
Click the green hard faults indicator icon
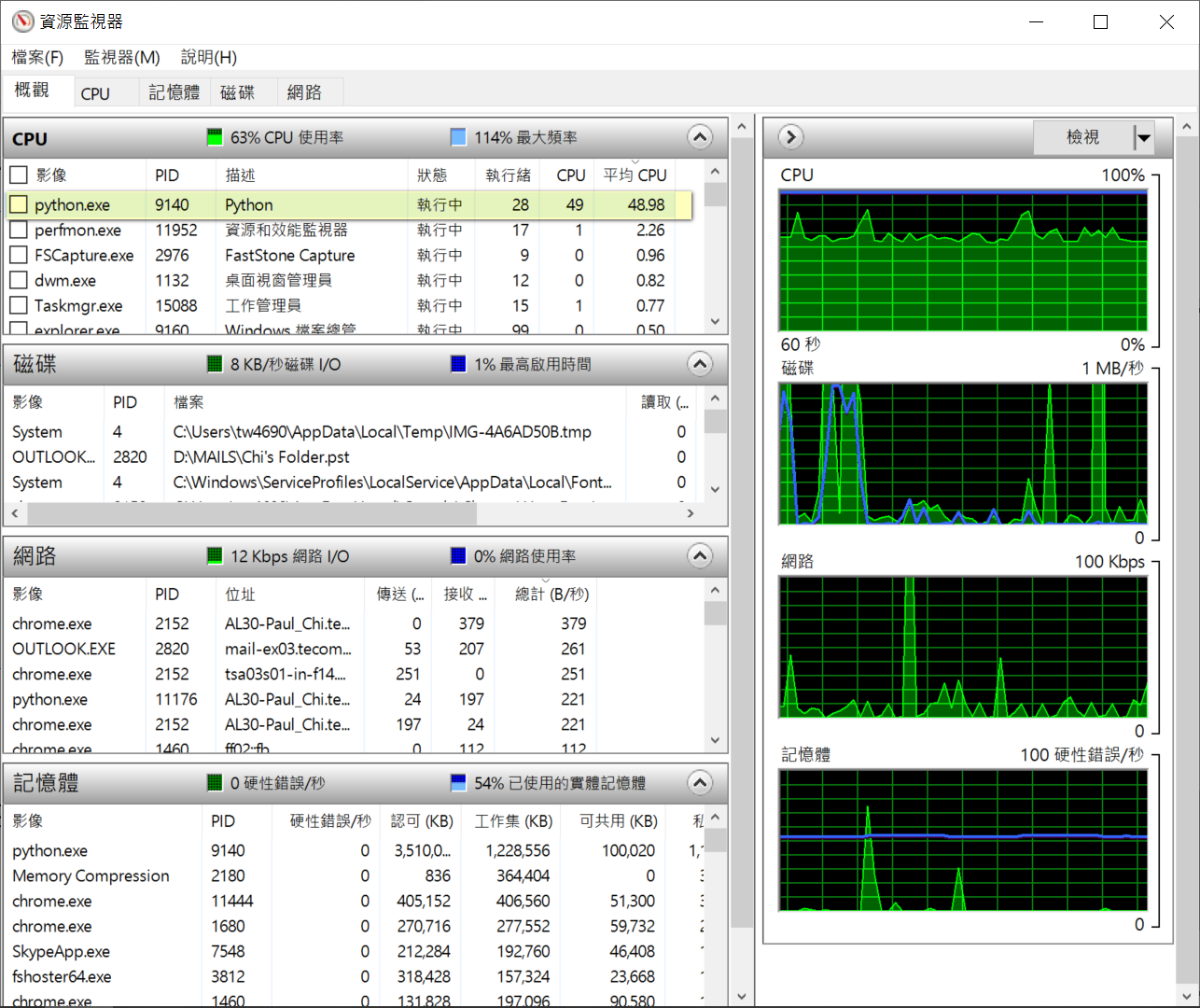215,783
